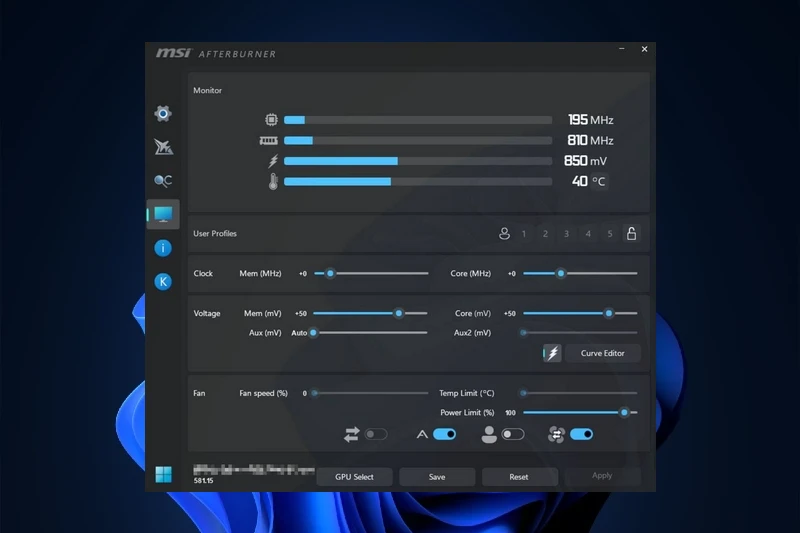Viewport: 800px width, 533px height.
Task: Click the Fan speed (%) slider
Action: (370, 393)
